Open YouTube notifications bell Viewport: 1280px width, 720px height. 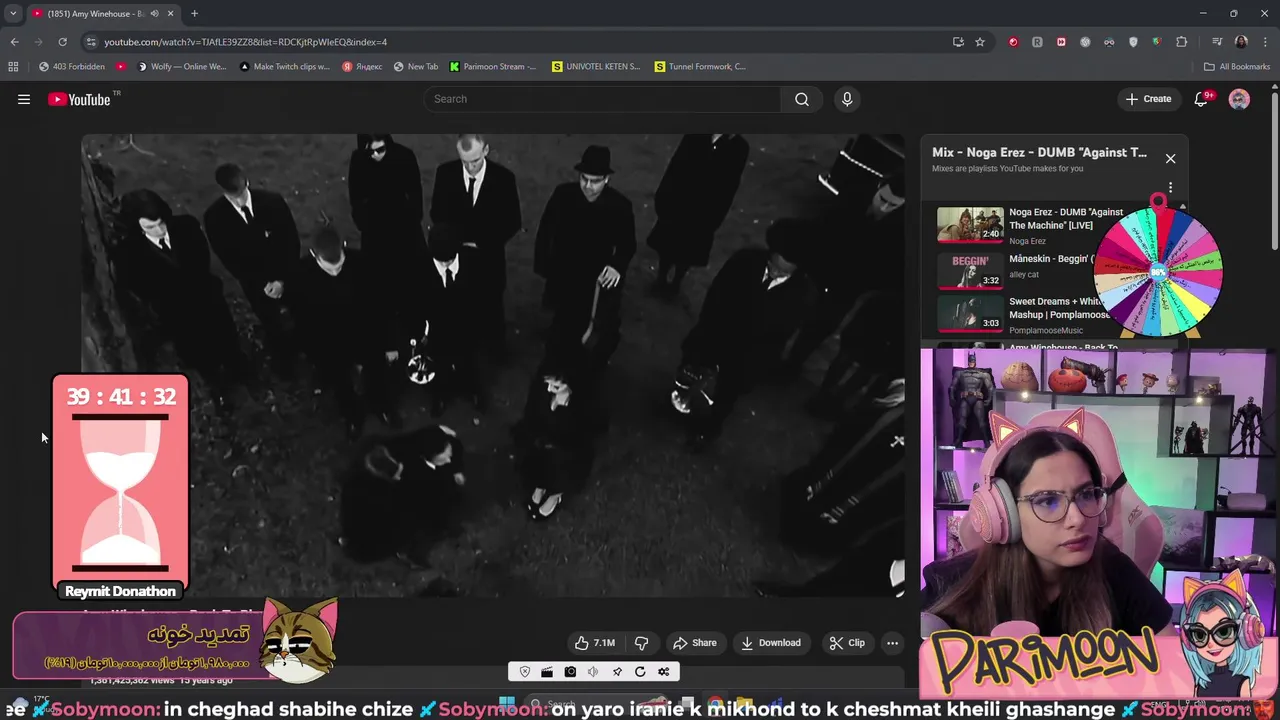point(1202,99)
